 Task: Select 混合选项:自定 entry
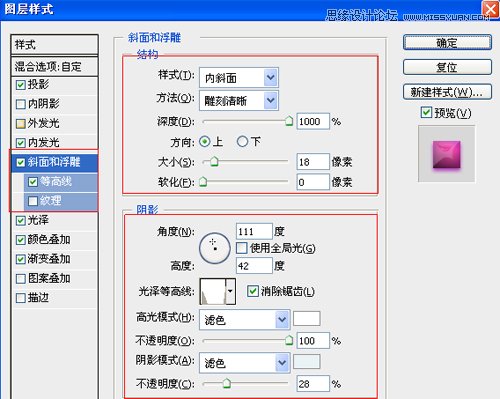[54, 66]
